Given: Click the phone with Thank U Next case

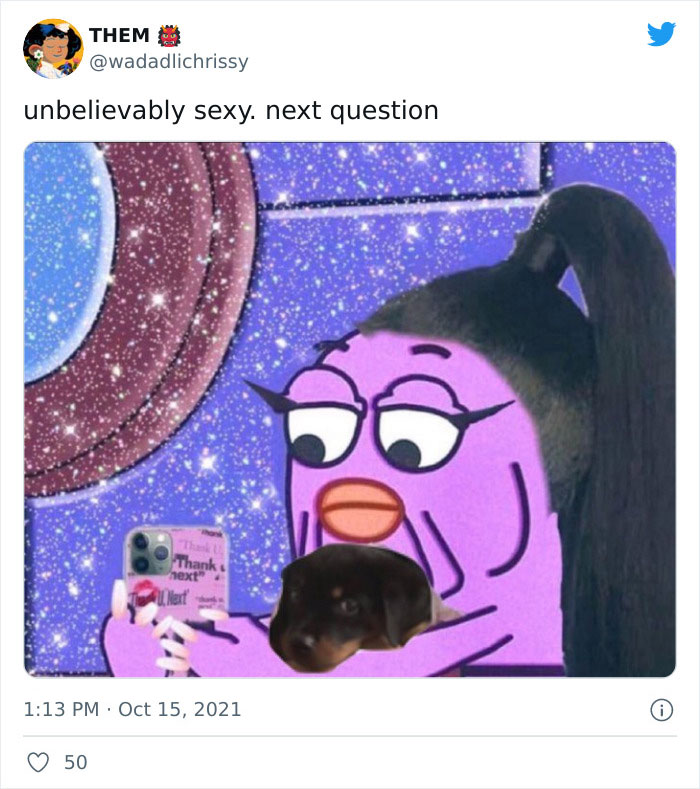Looking at the screenshot, I should [176, 574].
